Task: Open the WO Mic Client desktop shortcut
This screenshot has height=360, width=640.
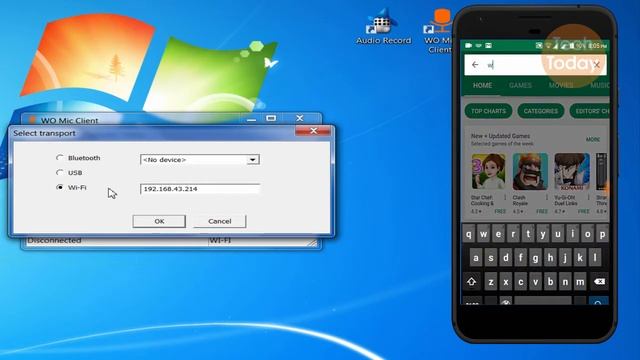Action: click(x=439, y=31)
